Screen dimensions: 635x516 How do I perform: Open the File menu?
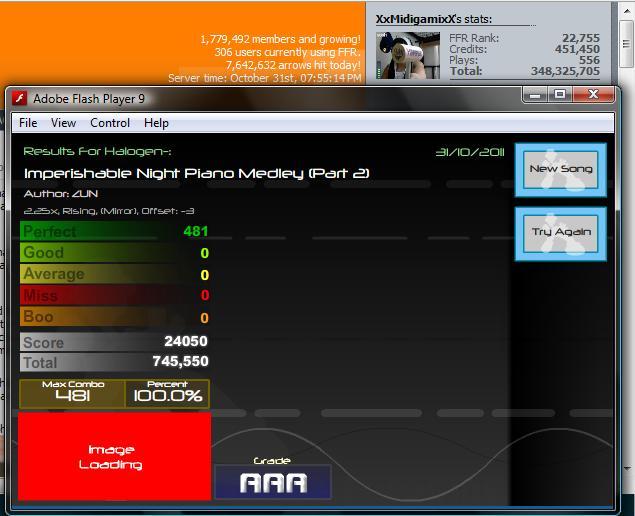tap(28, 123)
